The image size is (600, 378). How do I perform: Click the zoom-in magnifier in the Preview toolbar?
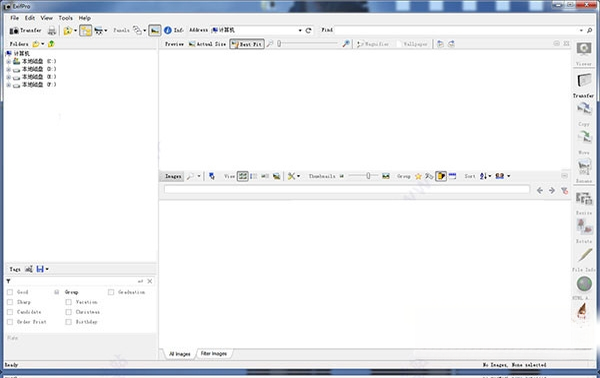pos(346,44)
